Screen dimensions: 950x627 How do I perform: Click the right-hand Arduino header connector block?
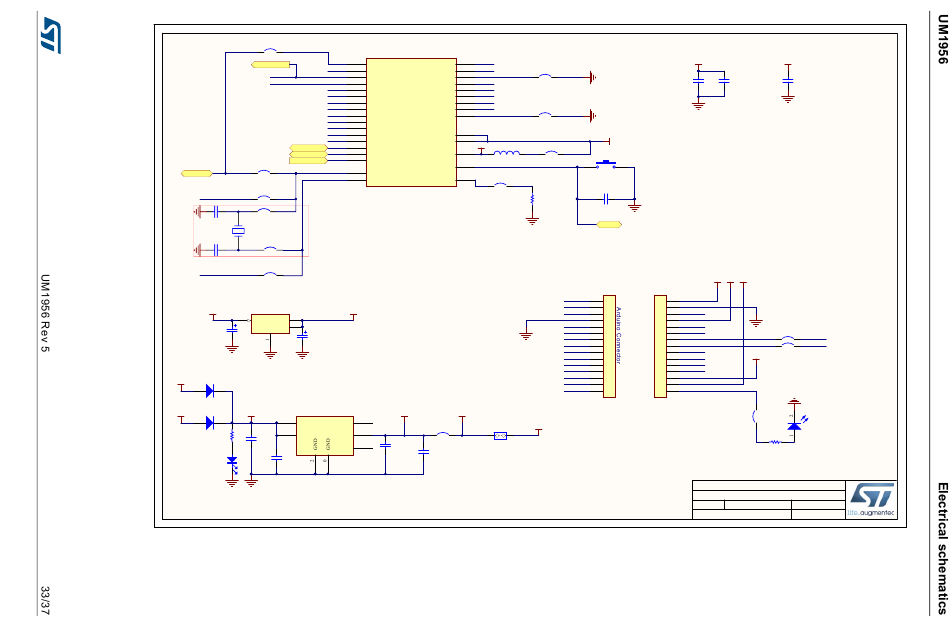tap(660, 347)
